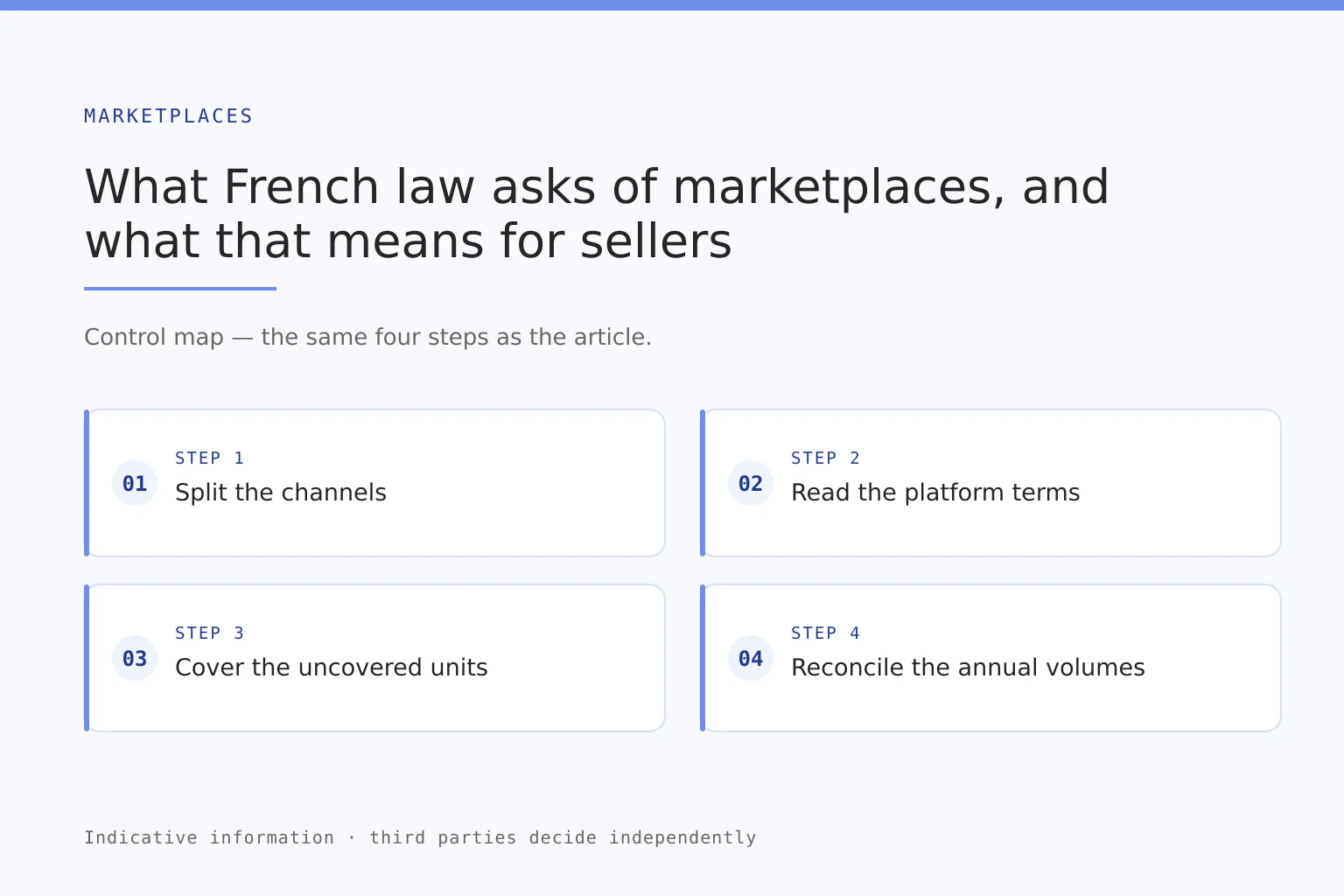Click the STEP 1 label
Image resolution: width=1344 pixels, height=896 pixels.
pyautogui.click(x=210, y=458)
